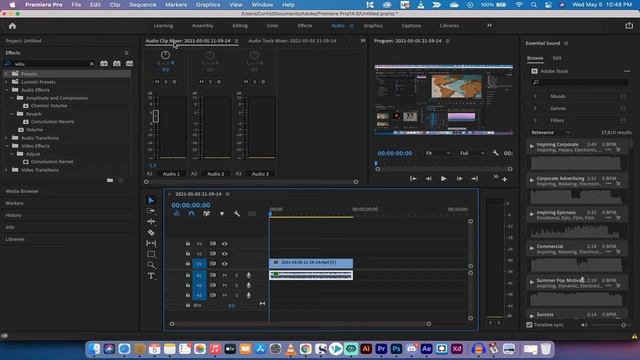Viewport: 640px width, 360px height.
Task: Open the Media Browser panel
Action: coord(22,191)
